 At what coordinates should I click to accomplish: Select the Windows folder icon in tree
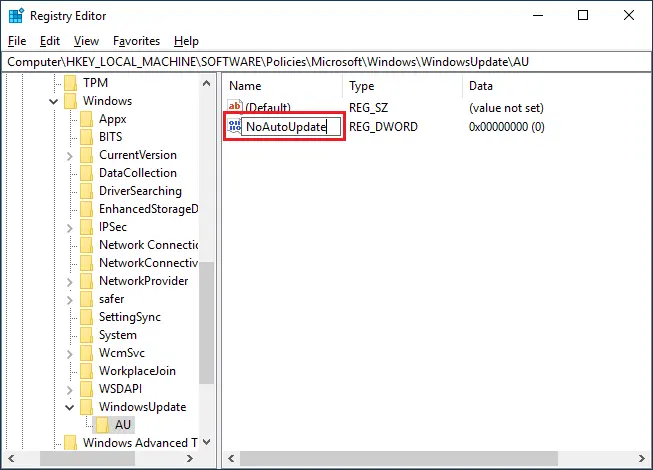point(70,101)
